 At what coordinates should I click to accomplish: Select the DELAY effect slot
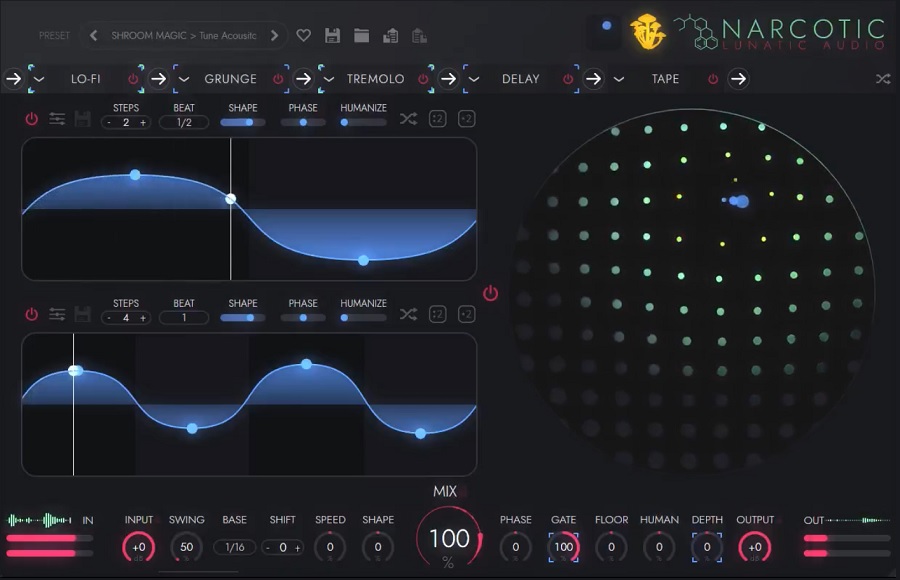[519, 79]
